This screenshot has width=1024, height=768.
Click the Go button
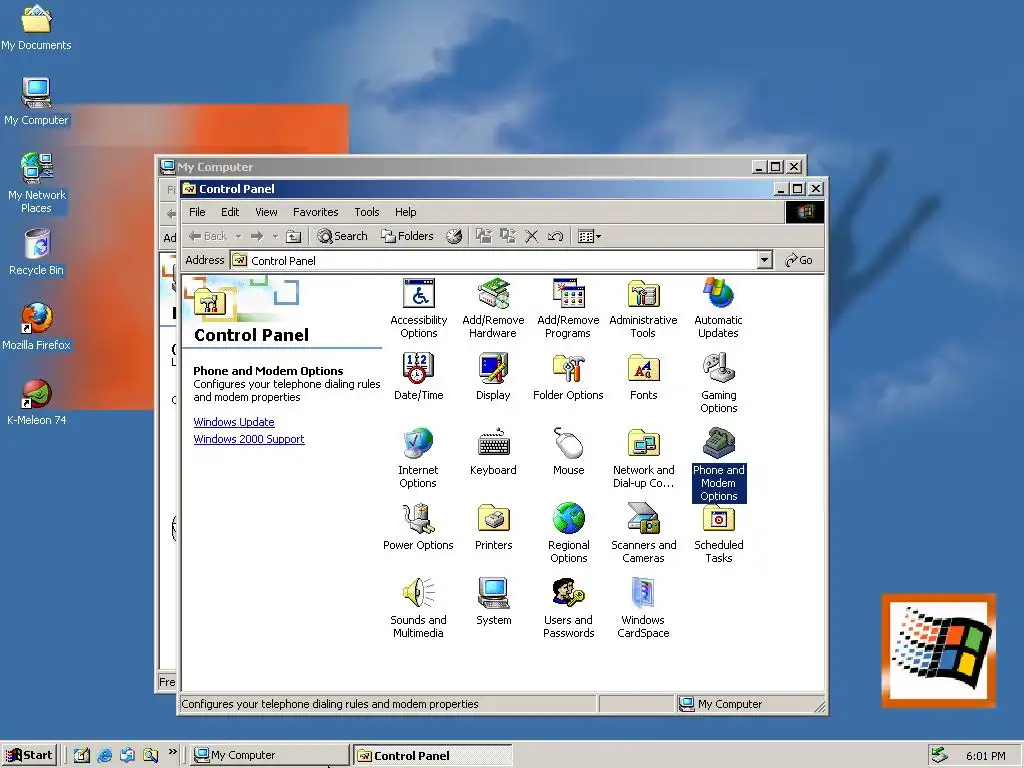click(x=799, y=260)
